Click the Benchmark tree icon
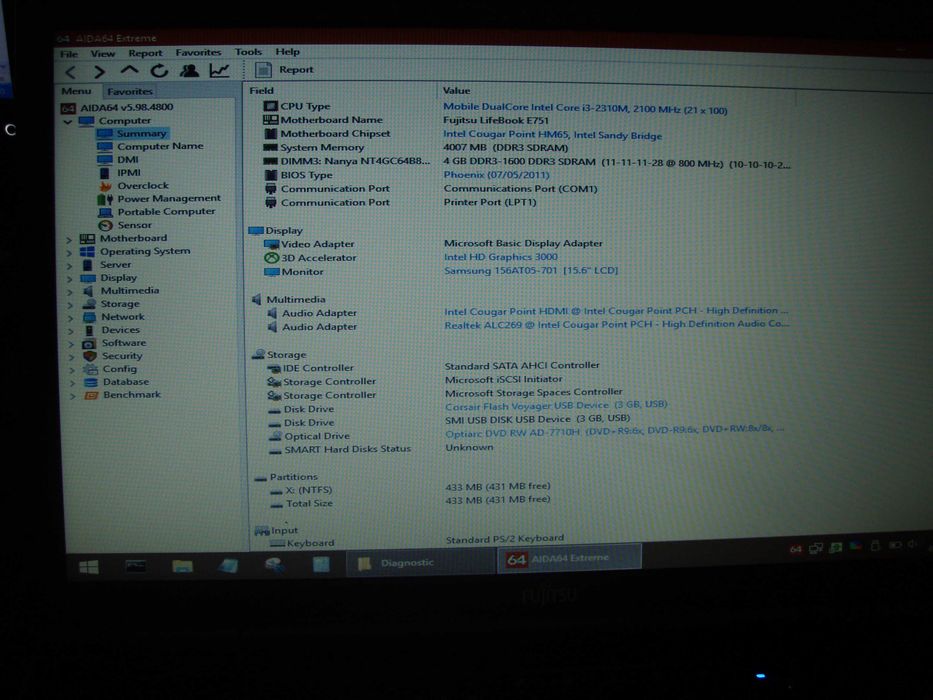The height and width of the screenshot is (700, 933). coord(91,395)
